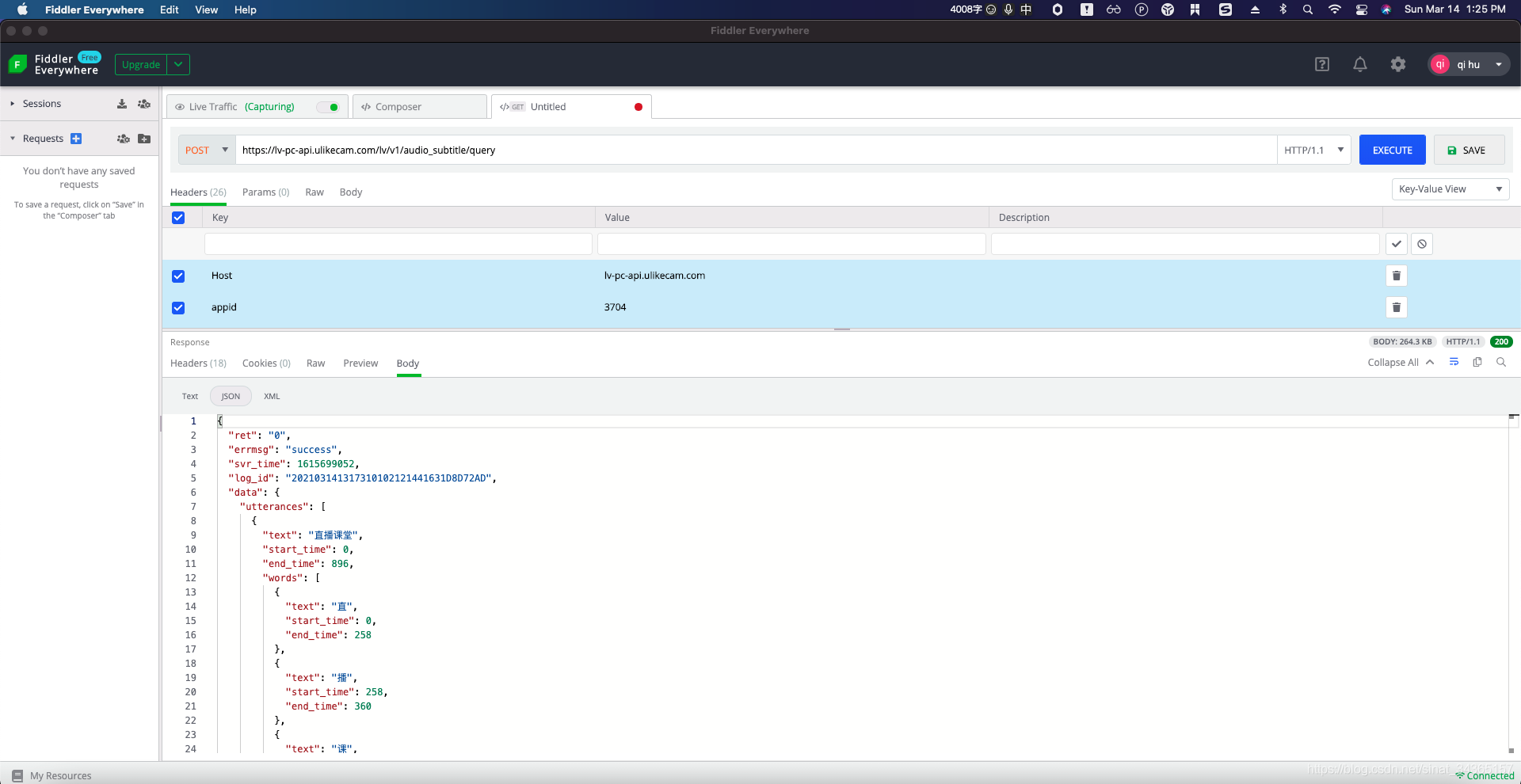The height and width of the screenshot is (784, 1521).
Task: Delete the Host header row
Action: [1397, 276]
